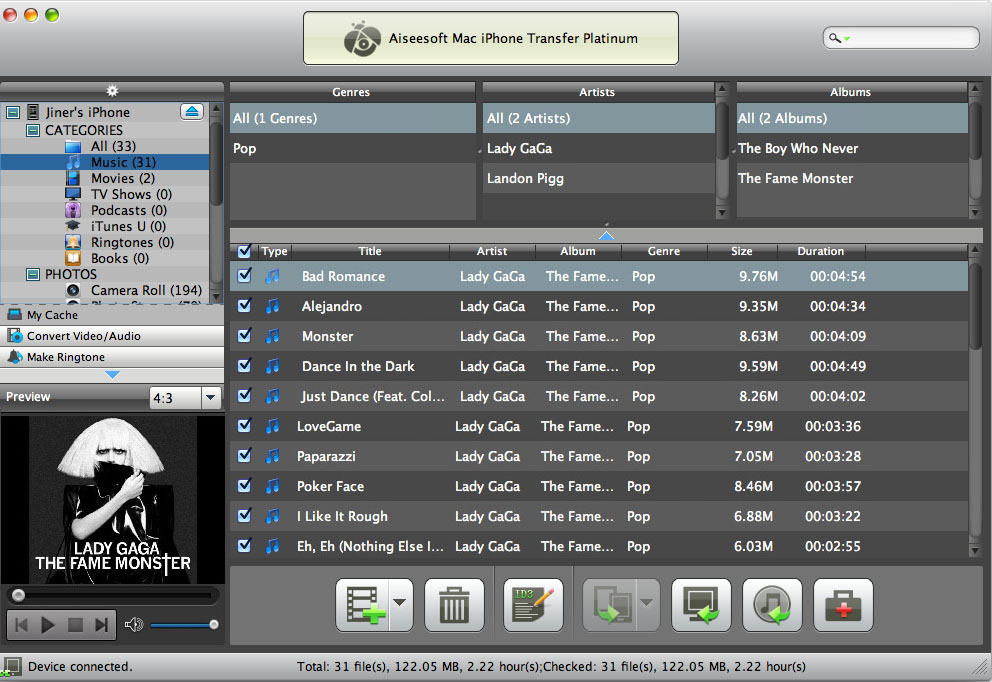This screenshot has width=992, height=682.
Task: Click the gear settings icon above the device tree
Action: pos(112,90)
